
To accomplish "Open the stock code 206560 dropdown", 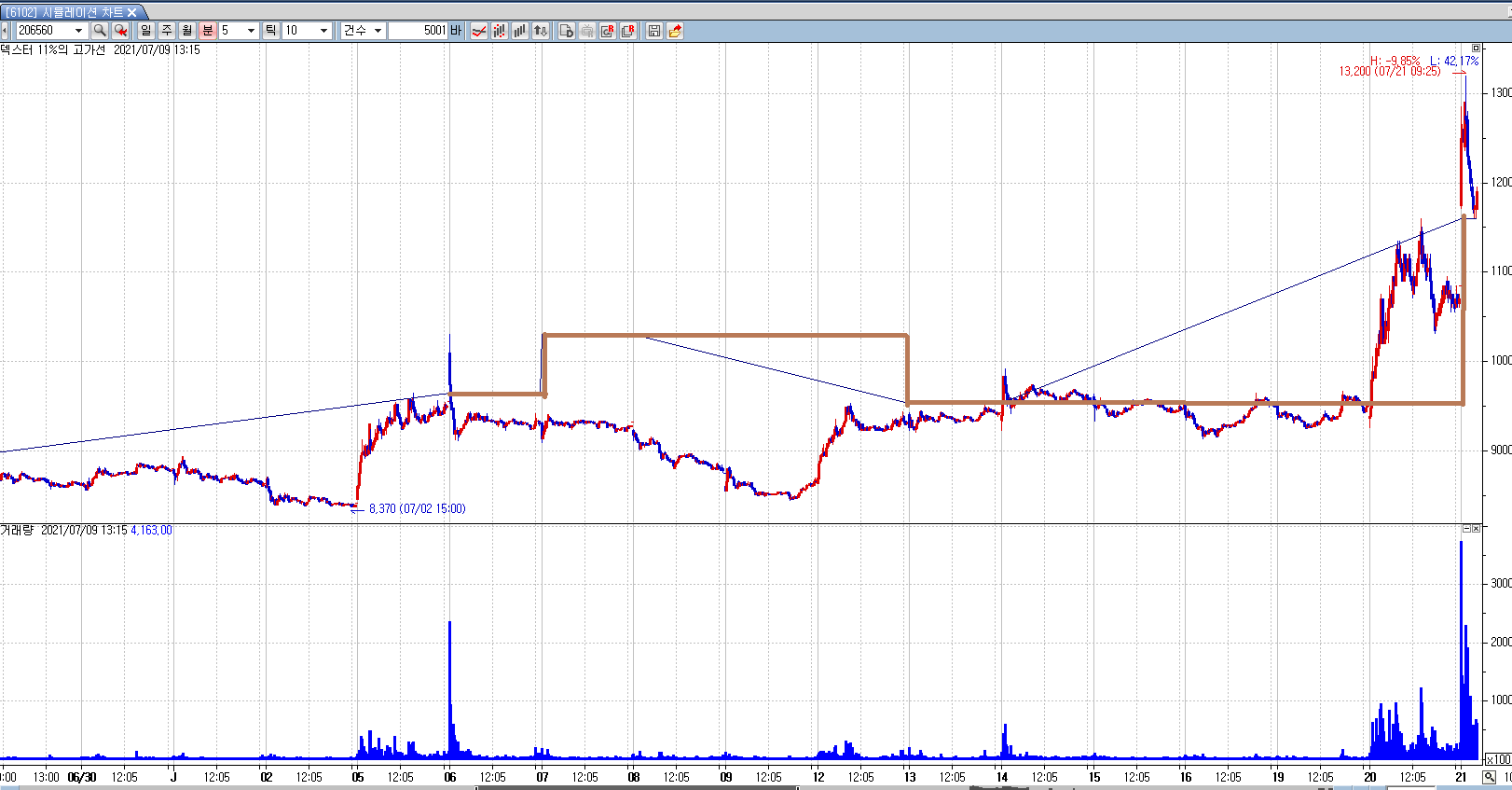I will pyautogui.click(x=78, y=31).
